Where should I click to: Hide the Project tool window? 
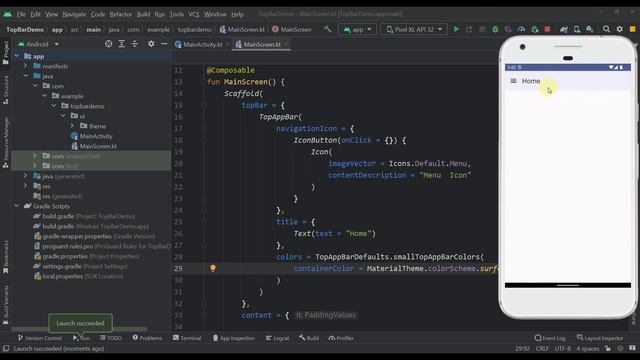(x=164, y=44)
